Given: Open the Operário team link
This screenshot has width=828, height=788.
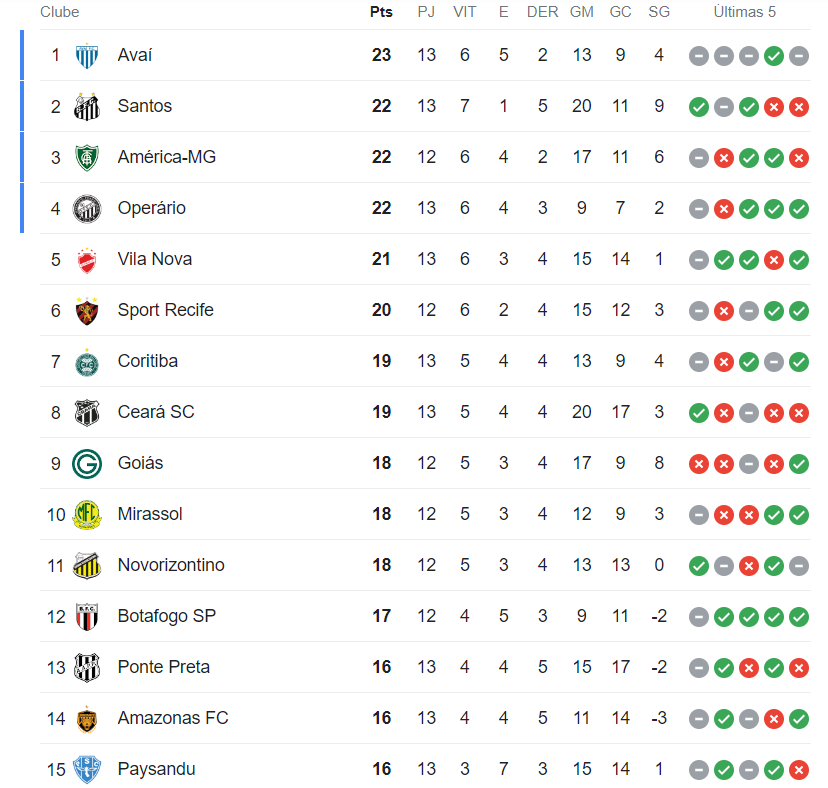Looking at the screenshot, I should pos(151,208).
